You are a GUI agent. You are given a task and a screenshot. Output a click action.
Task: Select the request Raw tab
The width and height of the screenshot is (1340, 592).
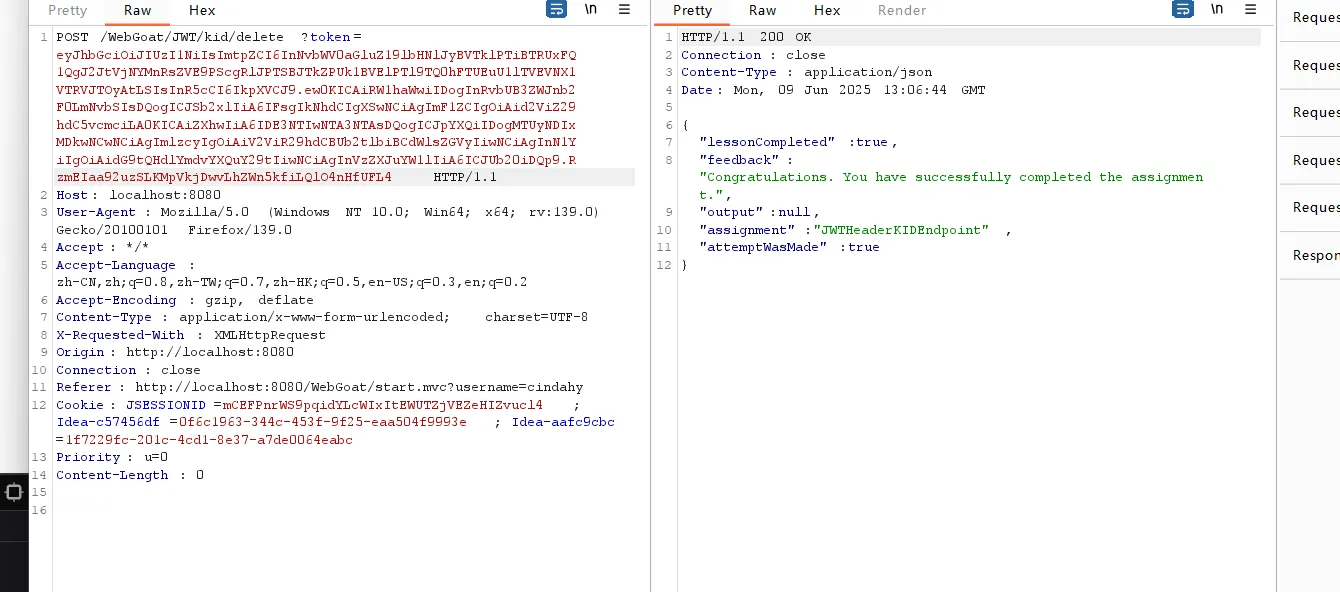(x=138, y=10)
